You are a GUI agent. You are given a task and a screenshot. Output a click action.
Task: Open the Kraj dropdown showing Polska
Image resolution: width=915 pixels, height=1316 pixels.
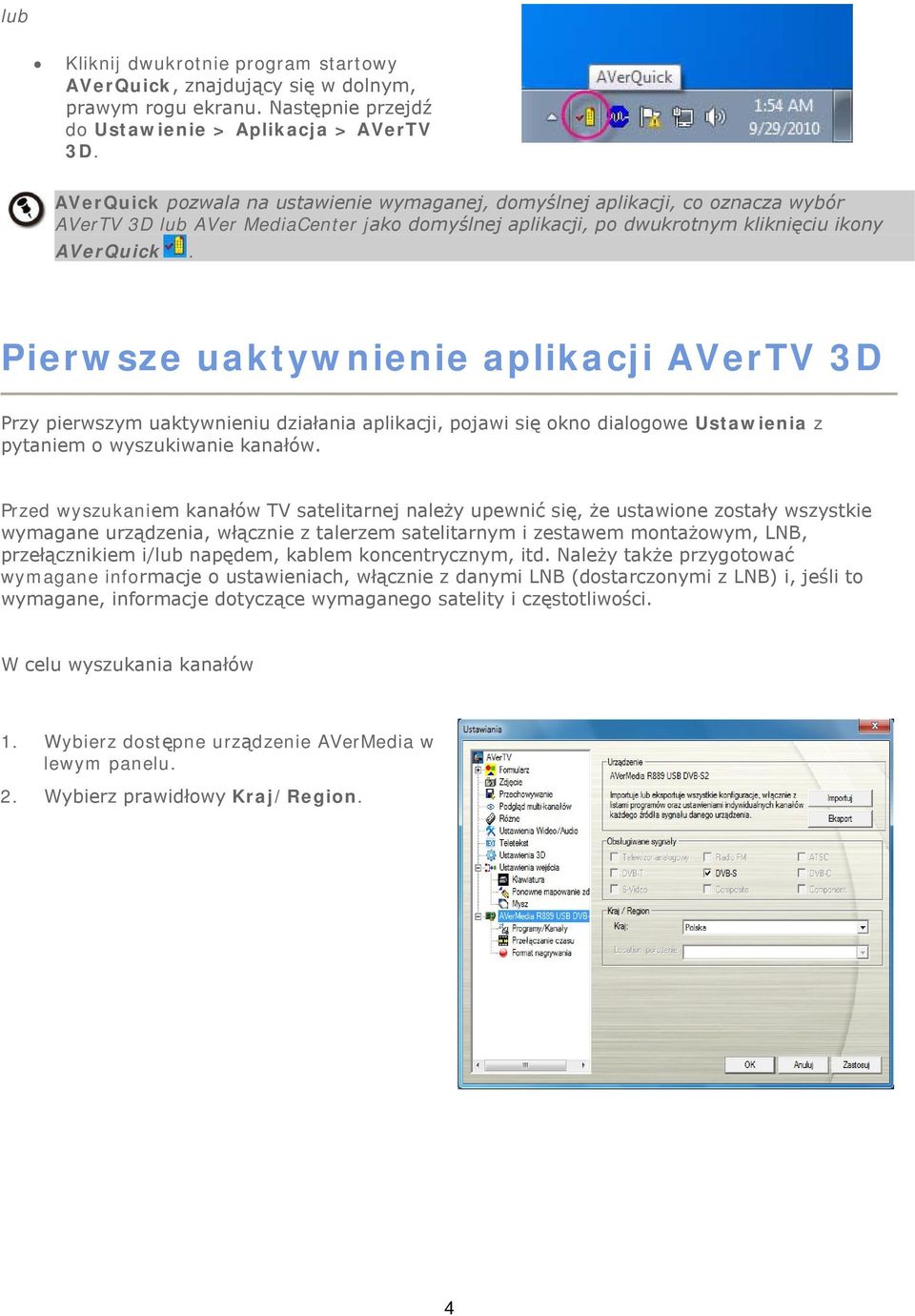(x=775, y=927)
